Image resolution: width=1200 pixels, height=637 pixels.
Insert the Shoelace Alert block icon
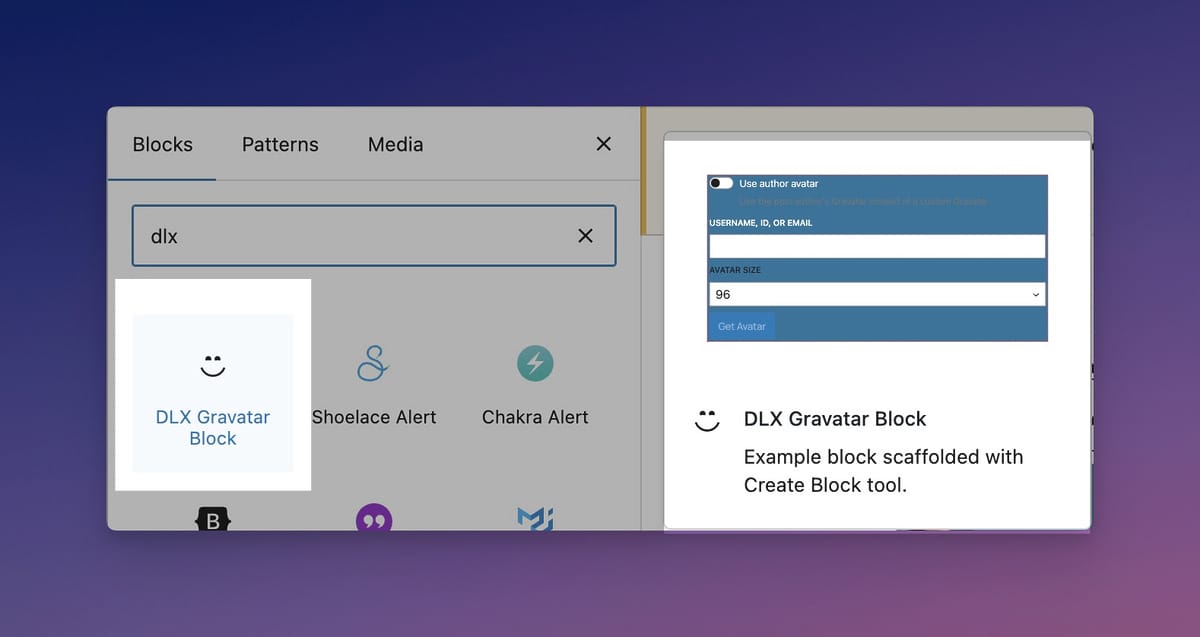(x=373, y=364)
